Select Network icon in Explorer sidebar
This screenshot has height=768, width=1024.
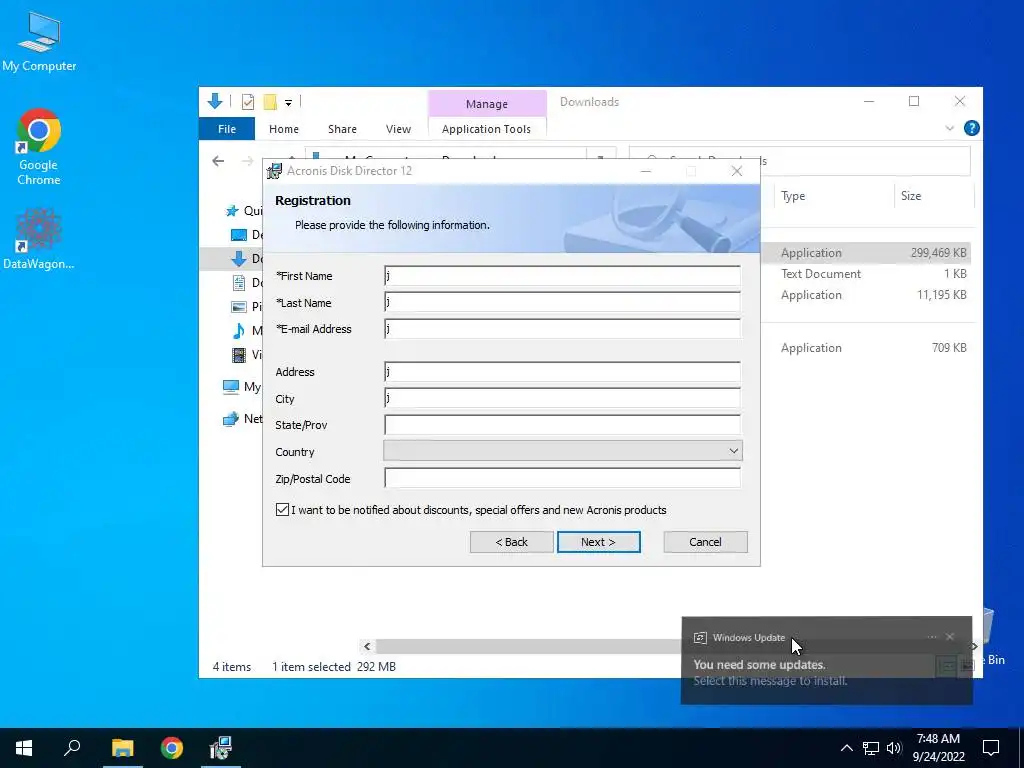pos(231,419)
